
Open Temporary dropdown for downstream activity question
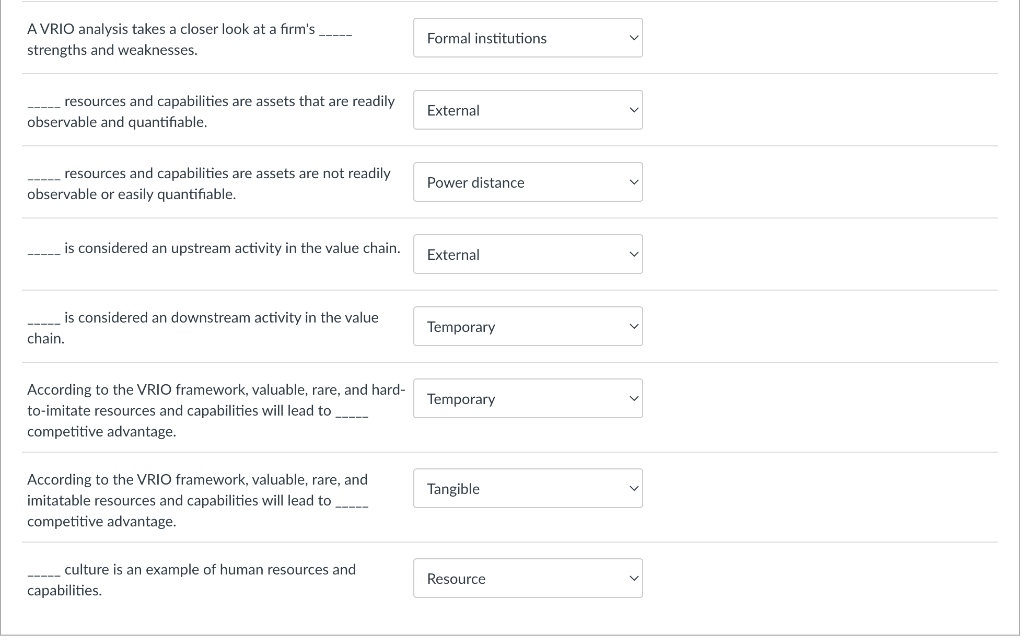coord(527,327)
